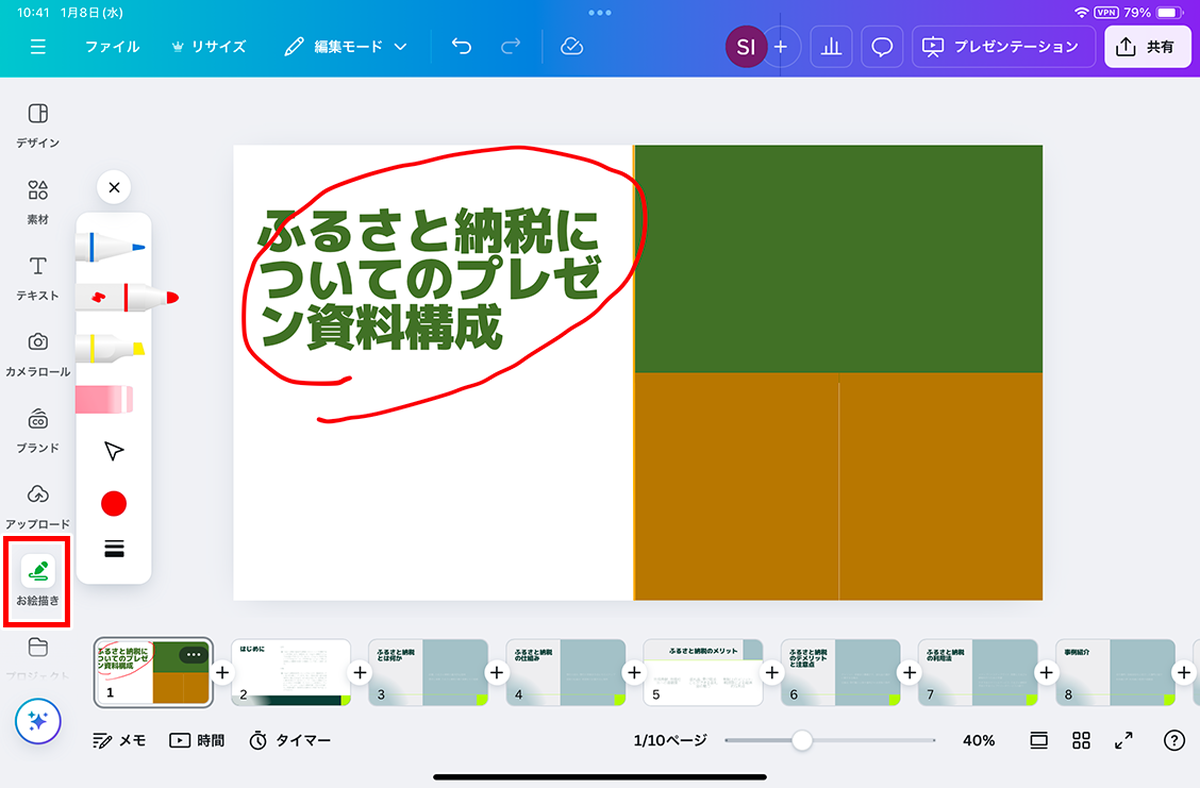
Task: Toggle the page thumbnail strip view
Action: [x=1039, y=740]
